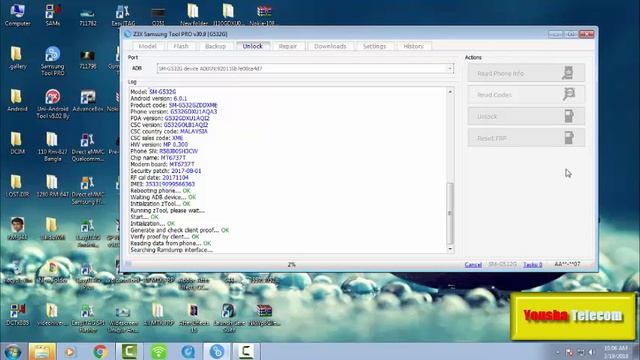The image size is (640, 360).
Task: Click the CSC country code: MALAYSIA line
Action: click(x=169, y=131)
